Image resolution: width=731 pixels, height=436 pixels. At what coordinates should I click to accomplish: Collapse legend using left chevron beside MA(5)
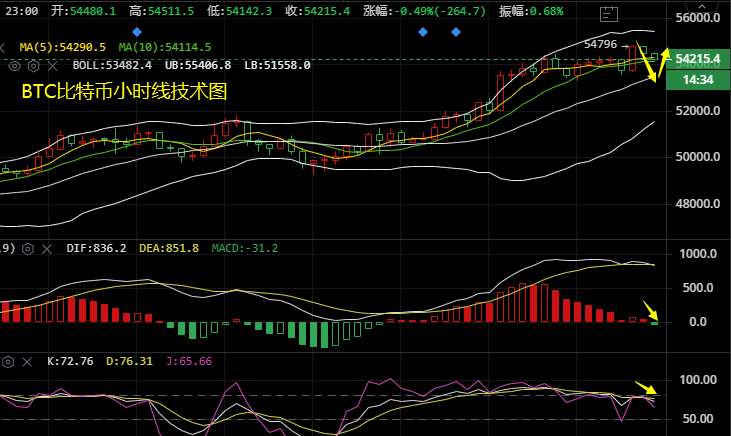pos(3,48)
